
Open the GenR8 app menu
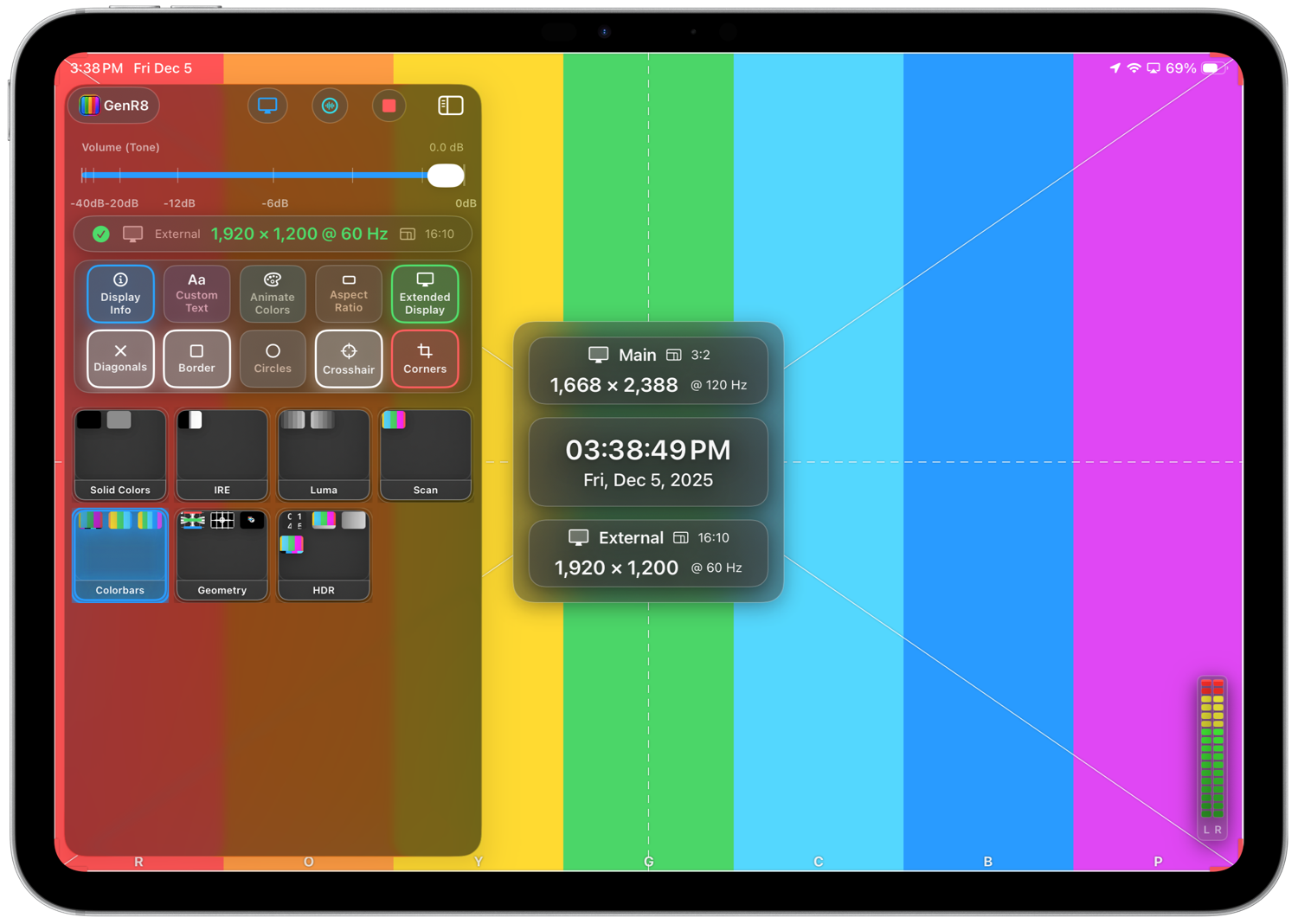[114, 106]
